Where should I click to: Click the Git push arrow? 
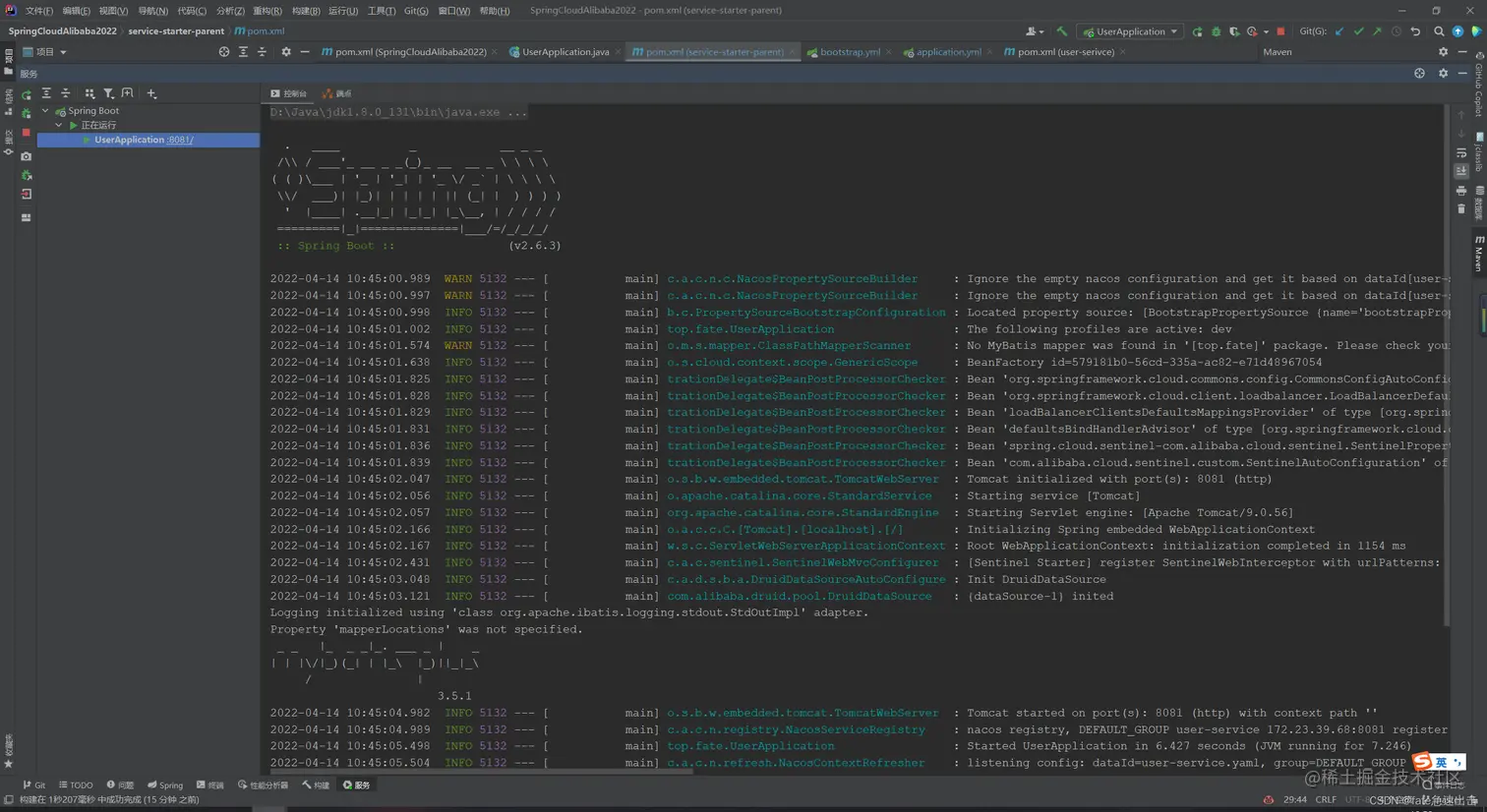click(x=1377, y=31)
